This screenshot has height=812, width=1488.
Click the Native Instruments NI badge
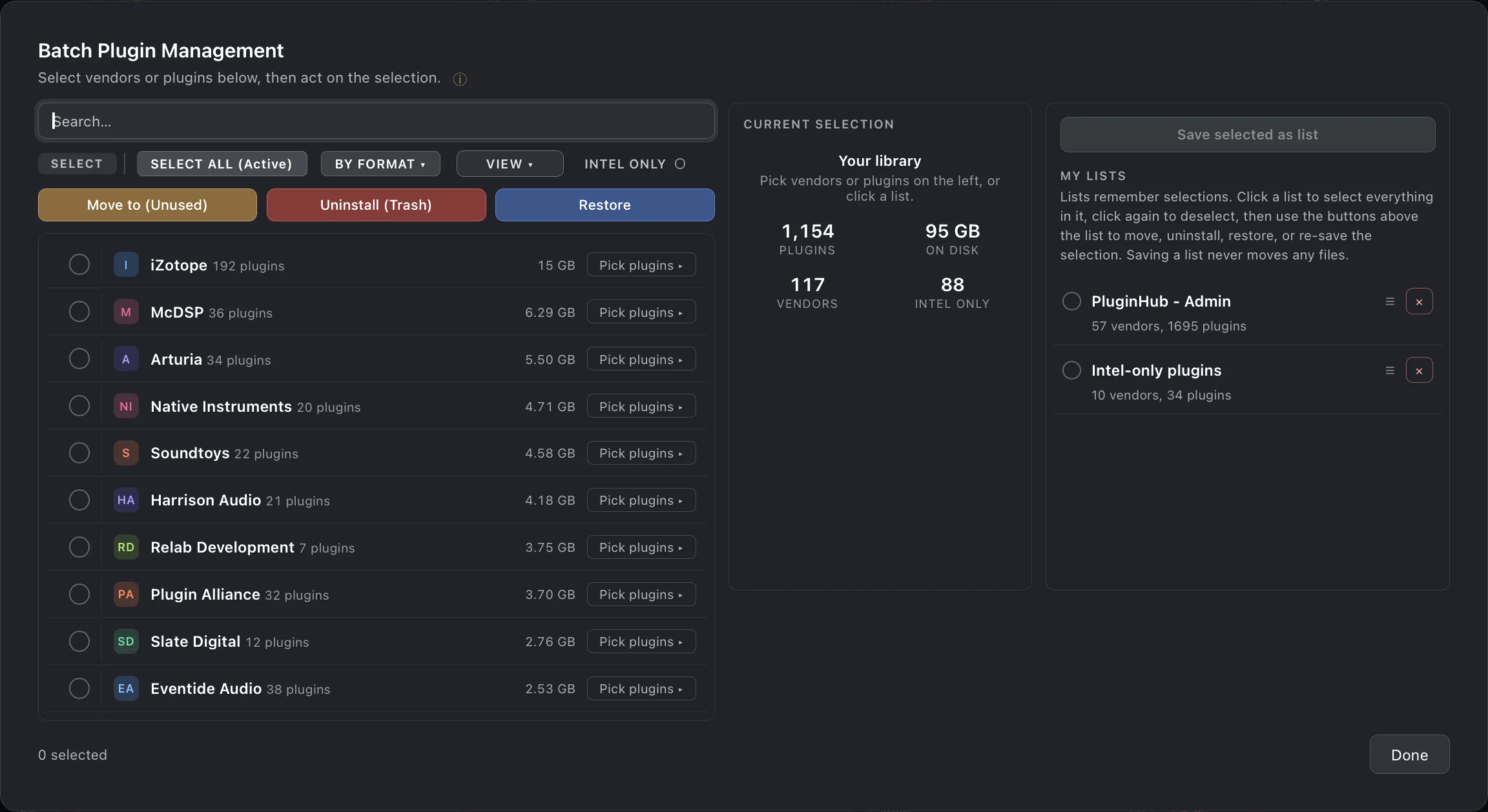tap(126, 406)
